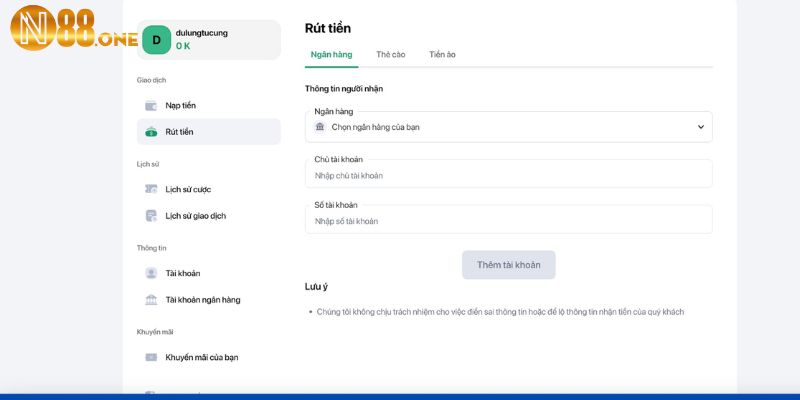Expand the bank selection chevron arrow
This screenshot has width=800, height=400.
tap(700, 127)
